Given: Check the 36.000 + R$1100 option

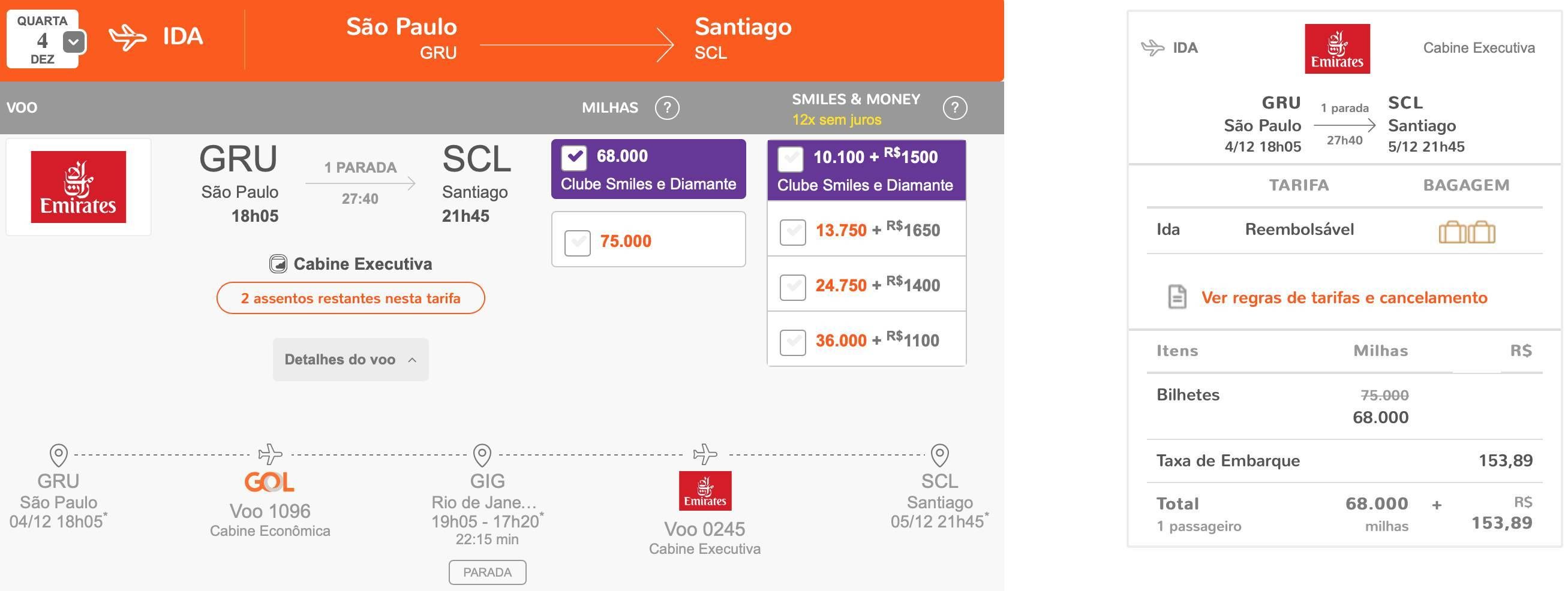Looking at the screenshot, I should [x=792, y=342].
